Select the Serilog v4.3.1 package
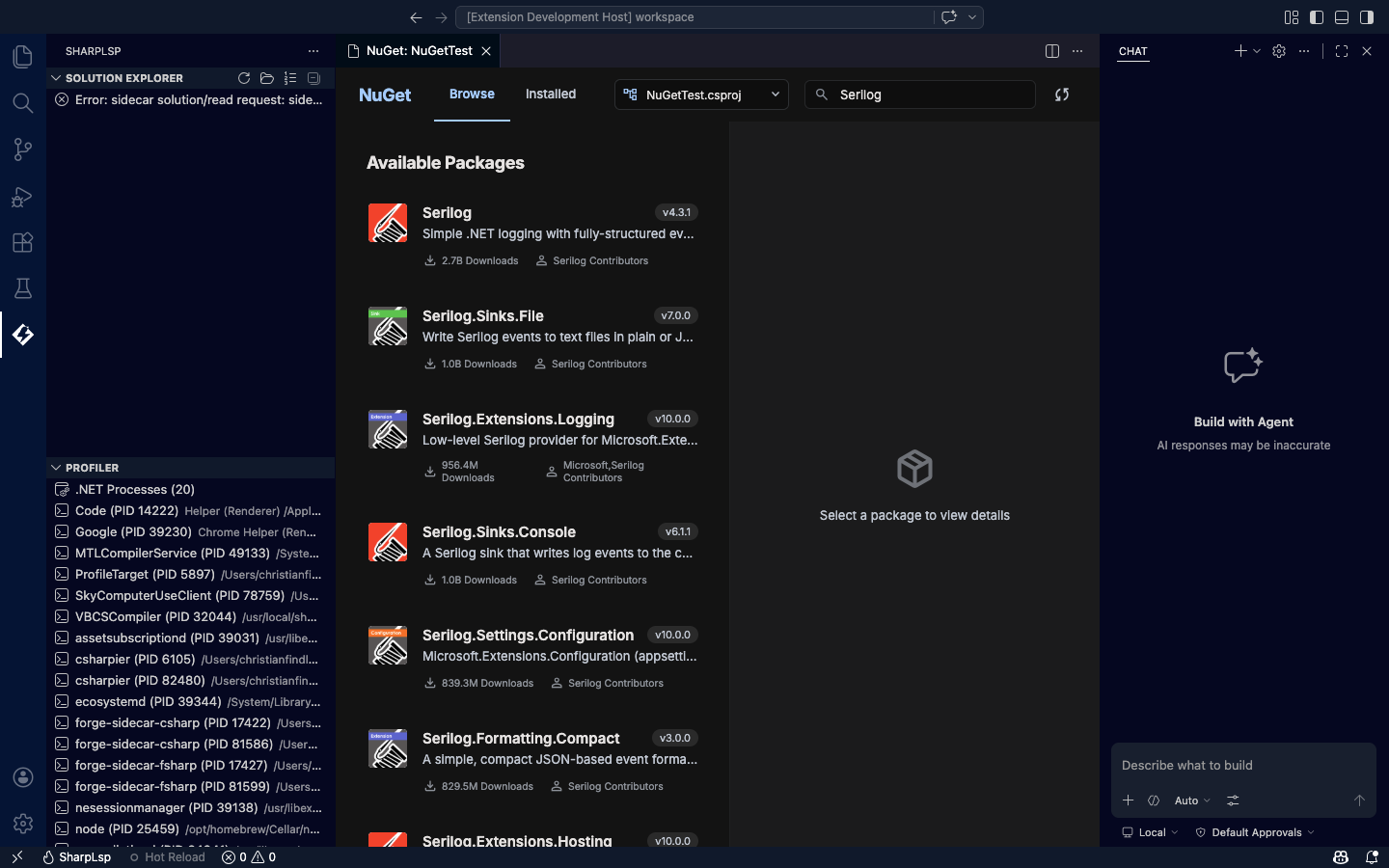 533,235
